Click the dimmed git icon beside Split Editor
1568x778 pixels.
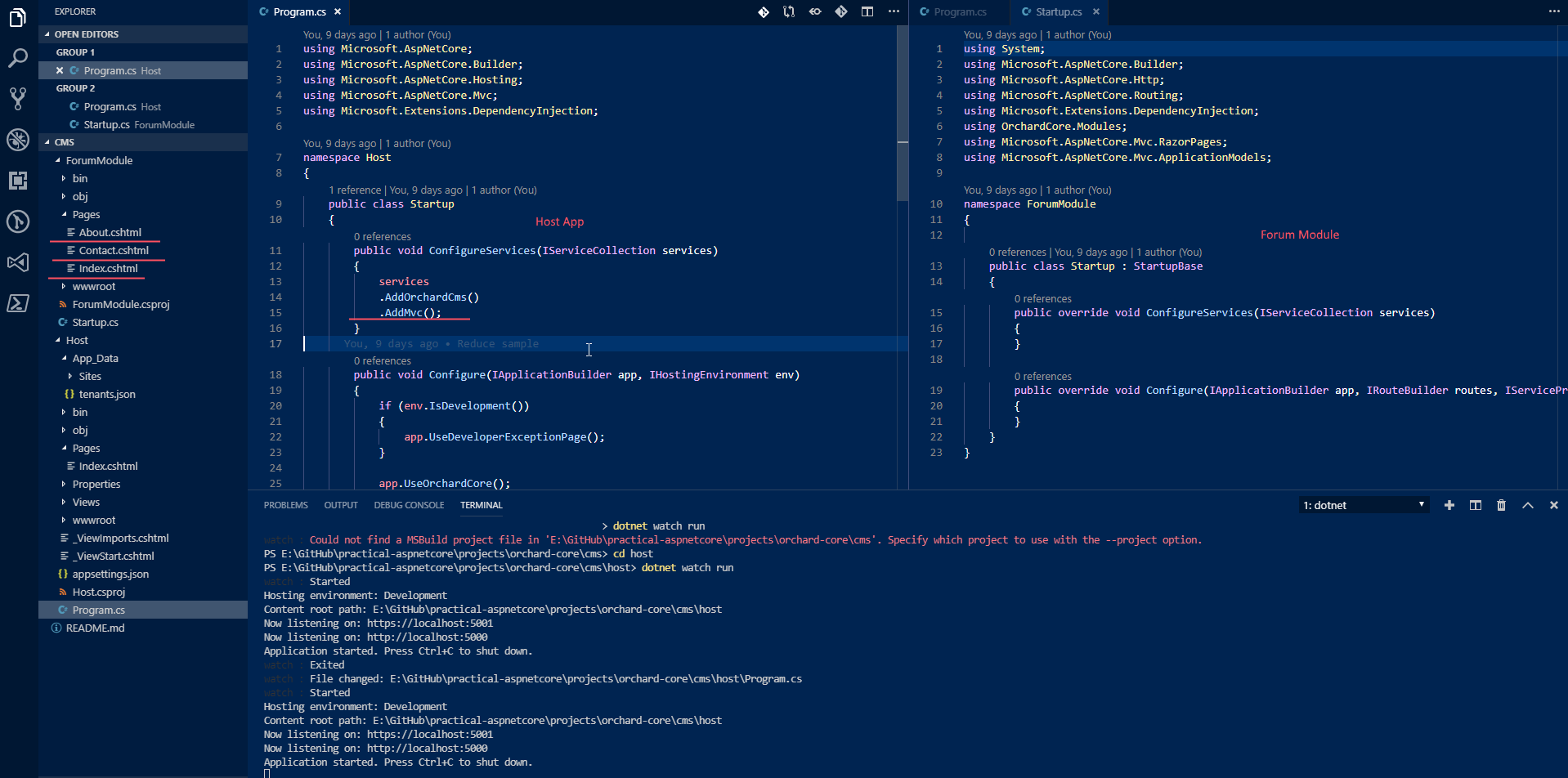pos(841,11)
